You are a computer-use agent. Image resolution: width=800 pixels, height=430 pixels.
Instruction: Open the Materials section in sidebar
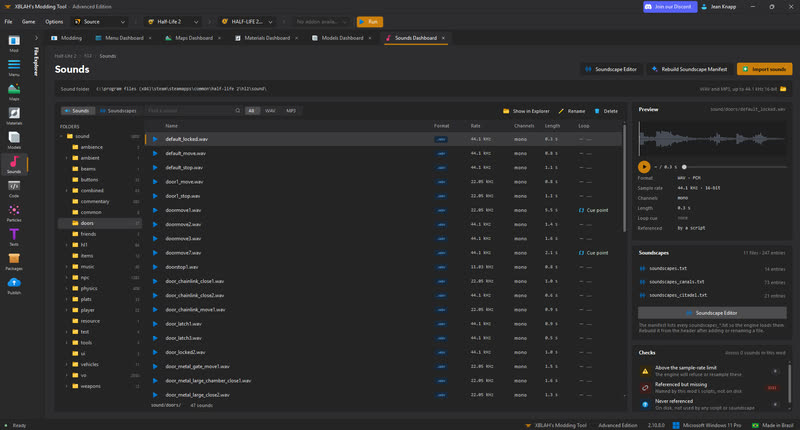14,116
